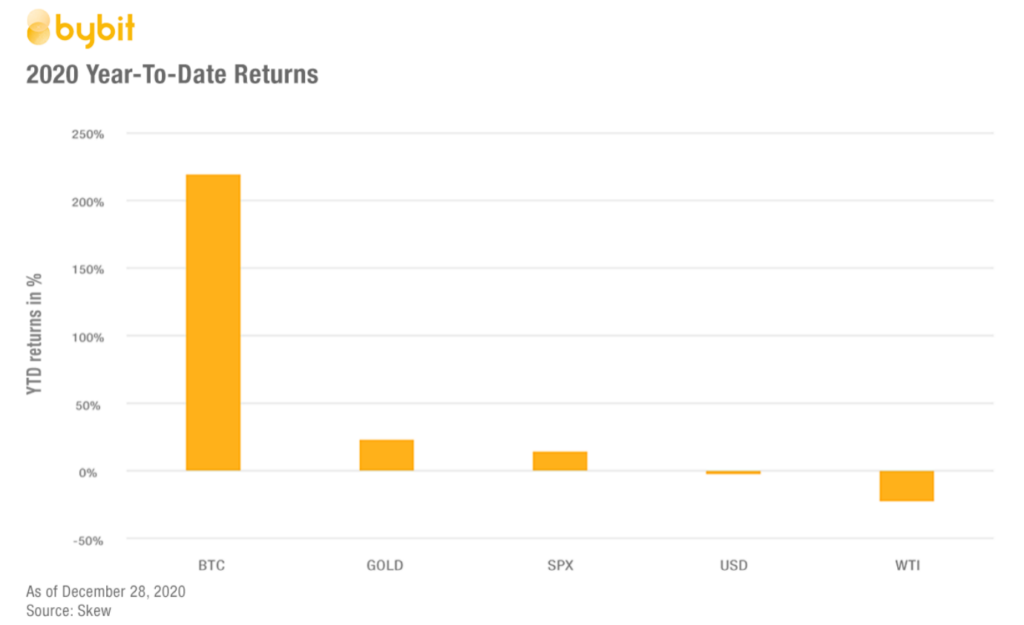Click the Source: Skew footnote

69,611
